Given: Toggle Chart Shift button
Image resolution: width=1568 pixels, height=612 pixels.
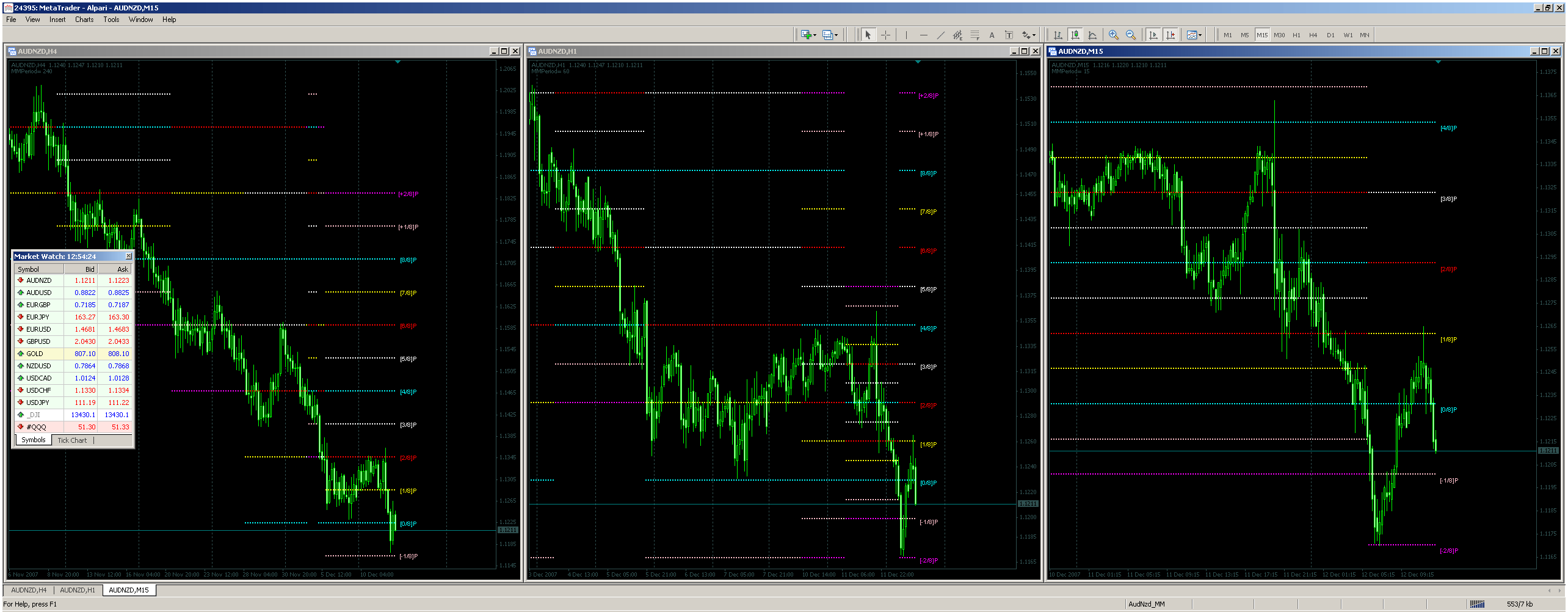Looking at the screenshot, I should [x=1170, y=35].
